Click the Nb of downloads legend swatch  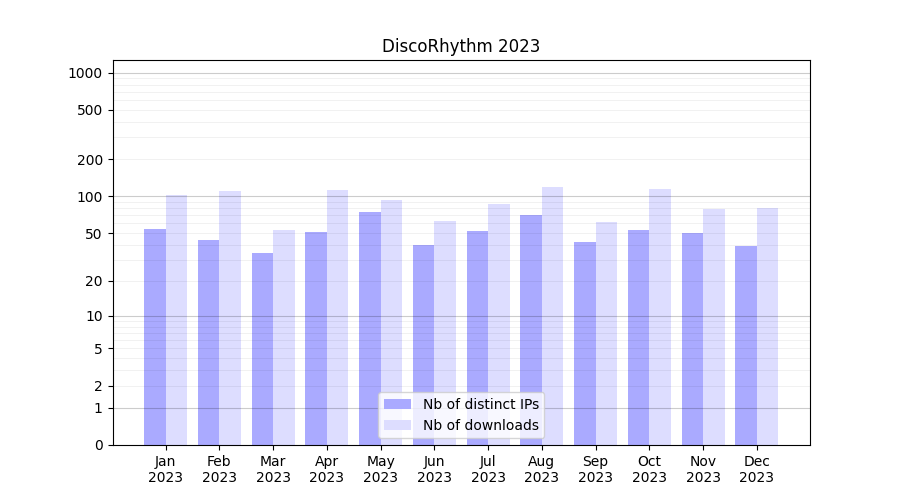coord(397,425)
